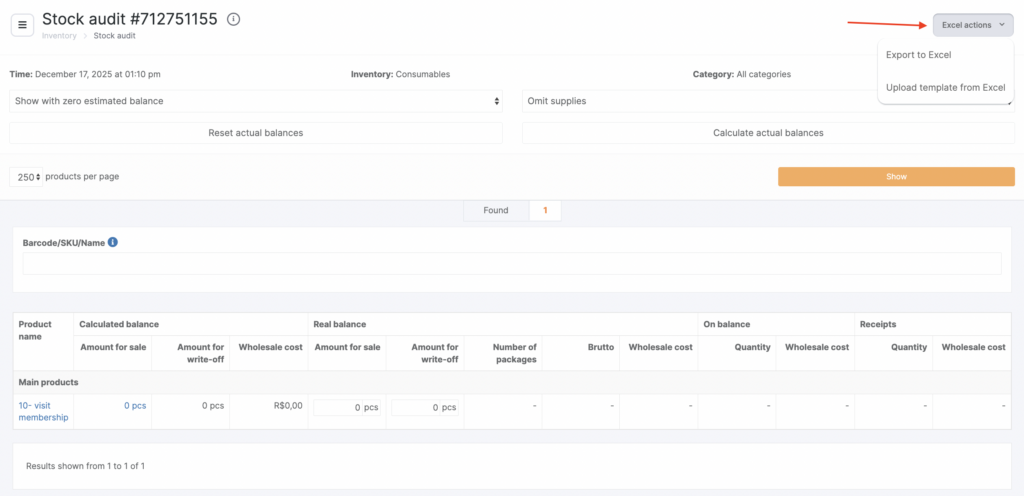Click page number 1 in pagination

pyautogui.click(x=545, y=210)
